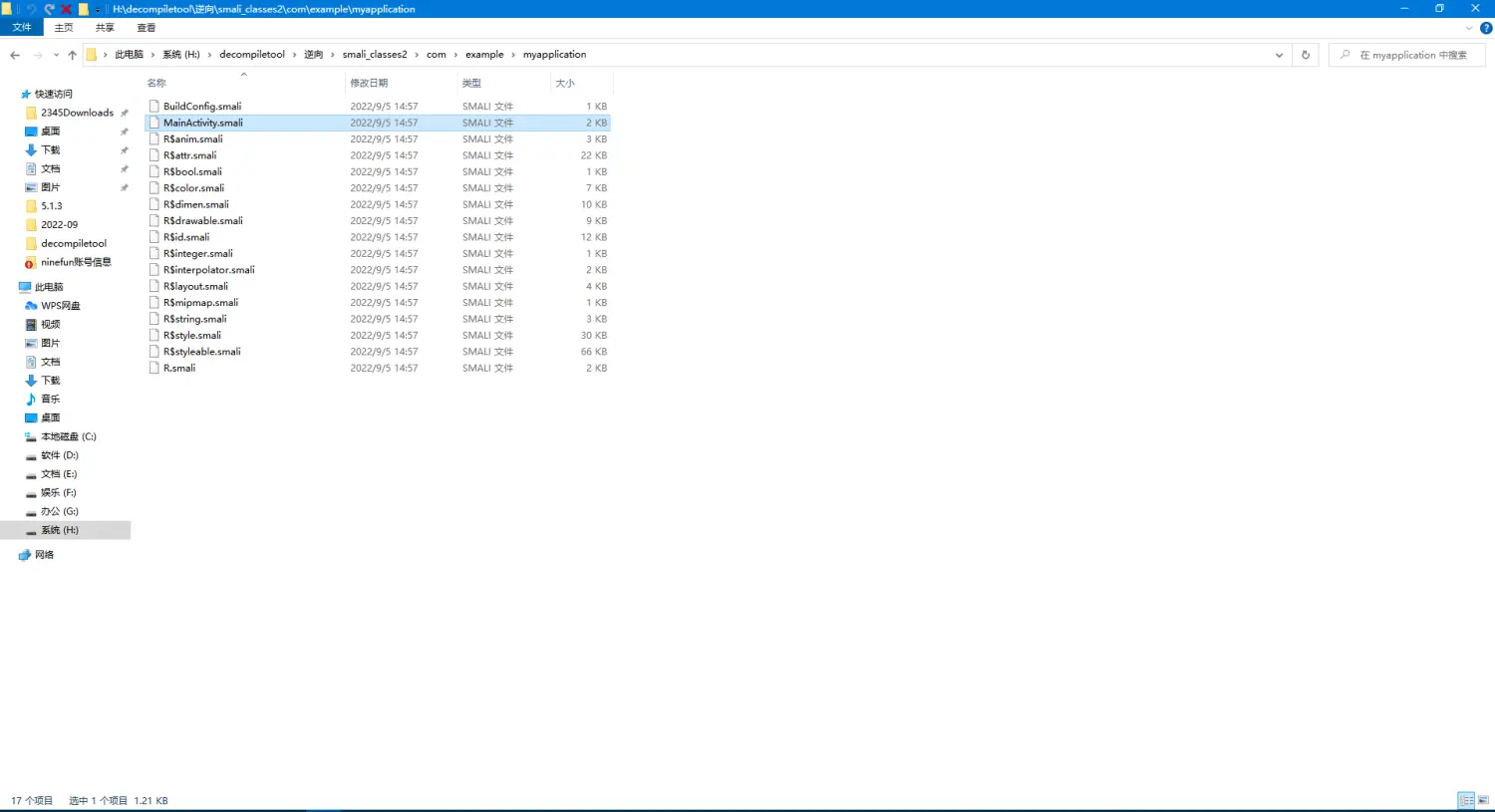1495x812 pixels.
Task: Open the recent locations dropdown arrow
Action: pyautogui.click(x=56, y=55)
